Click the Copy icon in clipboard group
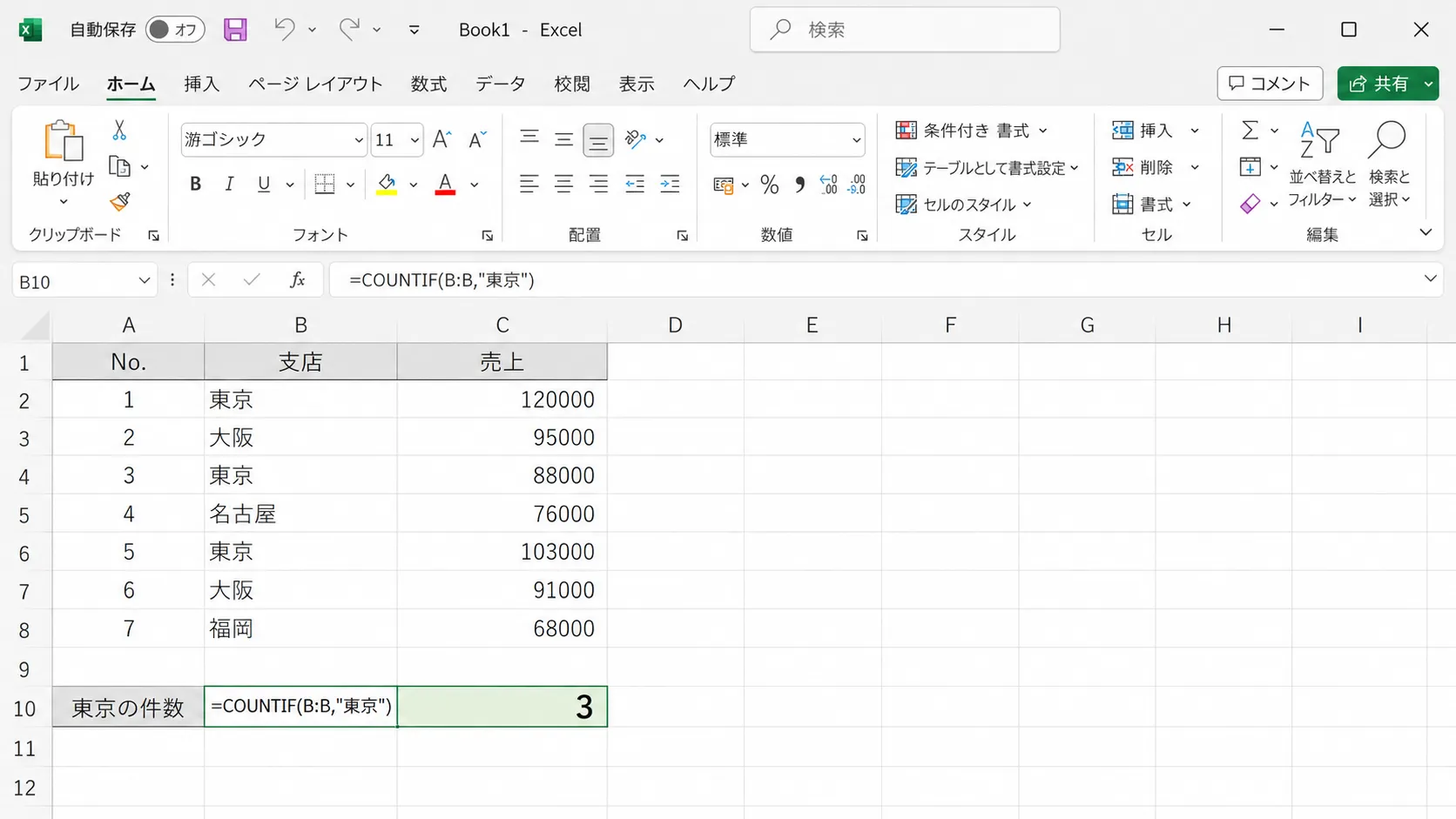 [x=119, y=166]
